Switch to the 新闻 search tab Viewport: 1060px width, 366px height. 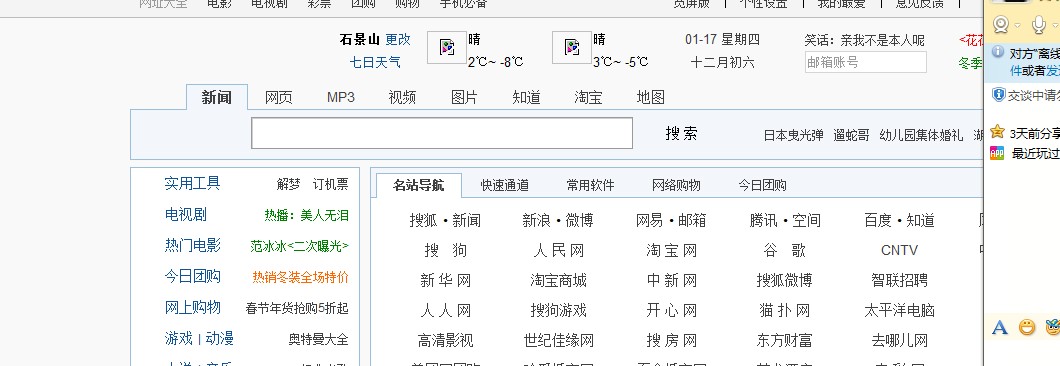click(217, 97)
